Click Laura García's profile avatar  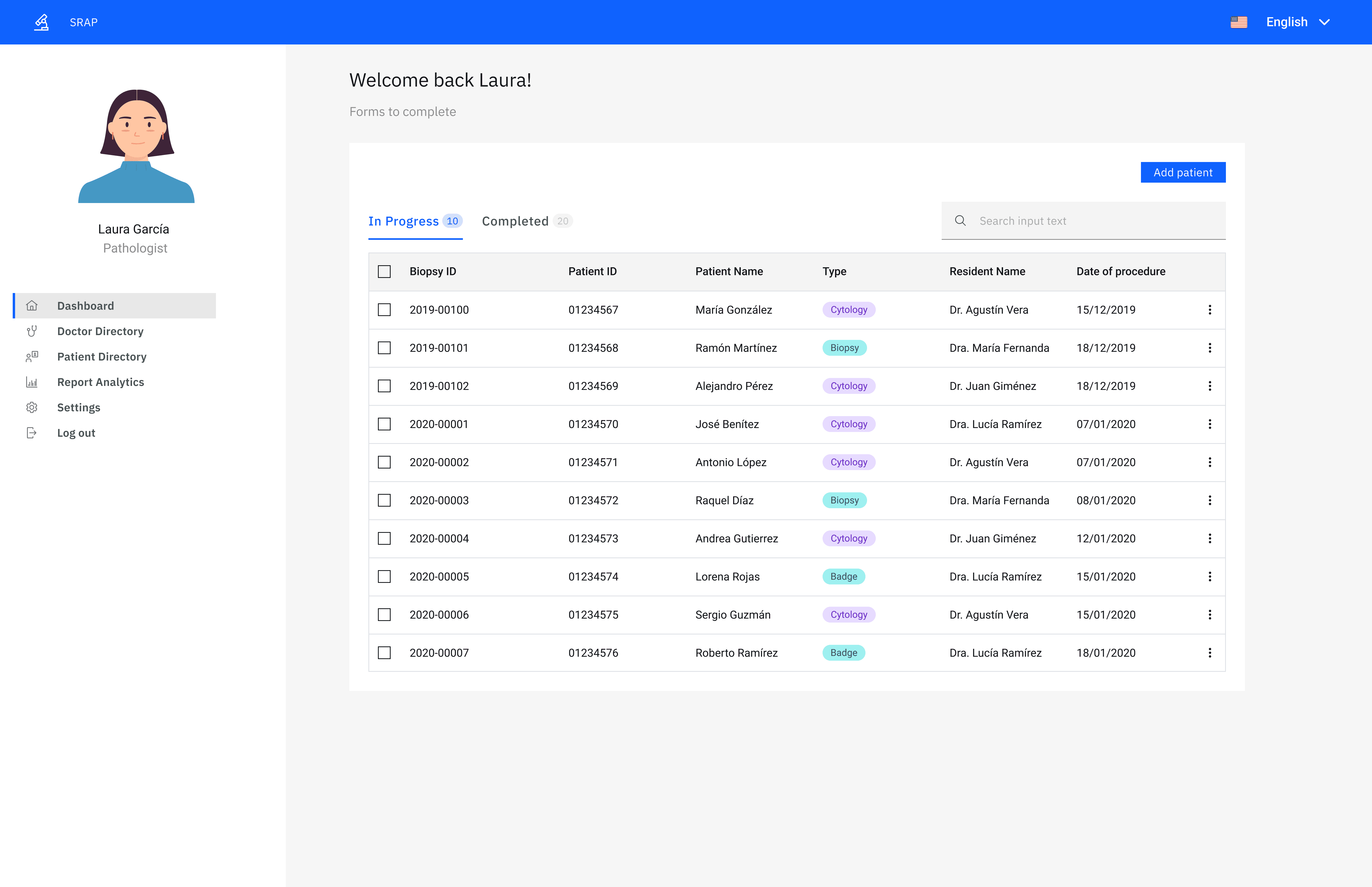137,146
